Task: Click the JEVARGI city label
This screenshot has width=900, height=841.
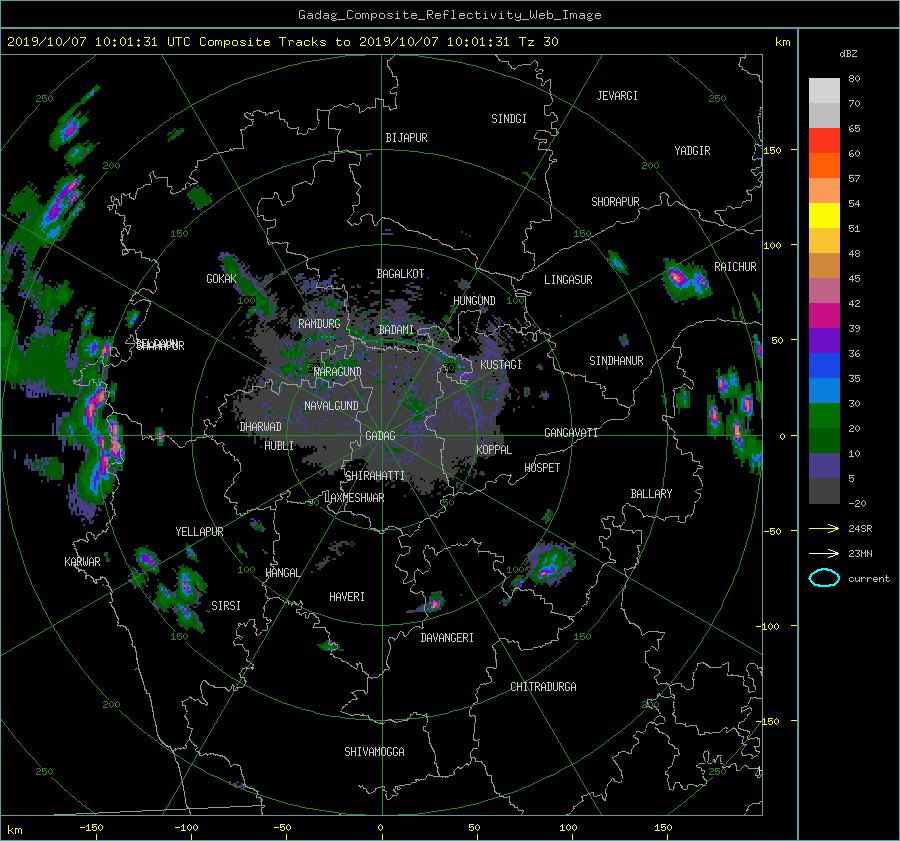Action: pyautogui.click(x=617, y=96)
